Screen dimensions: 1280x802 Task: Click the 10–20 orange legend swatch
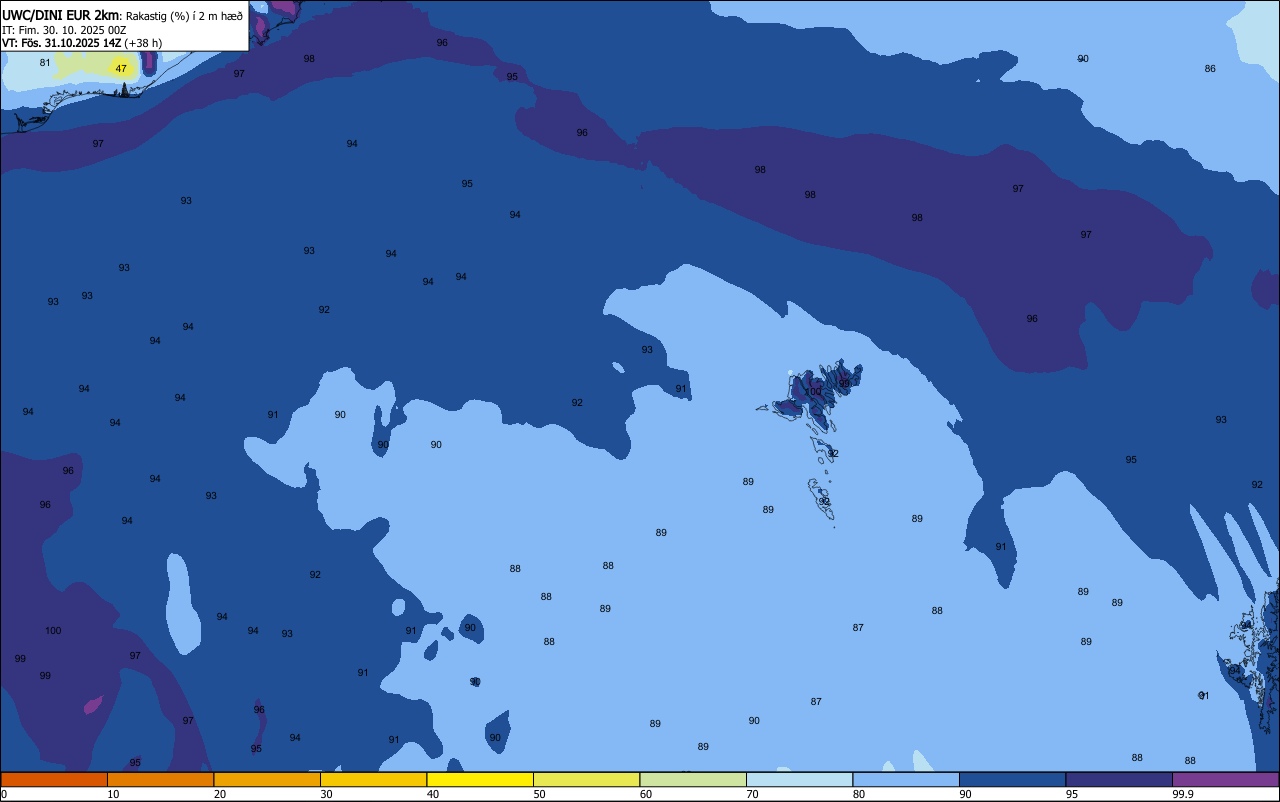click(x=160, y=779)
